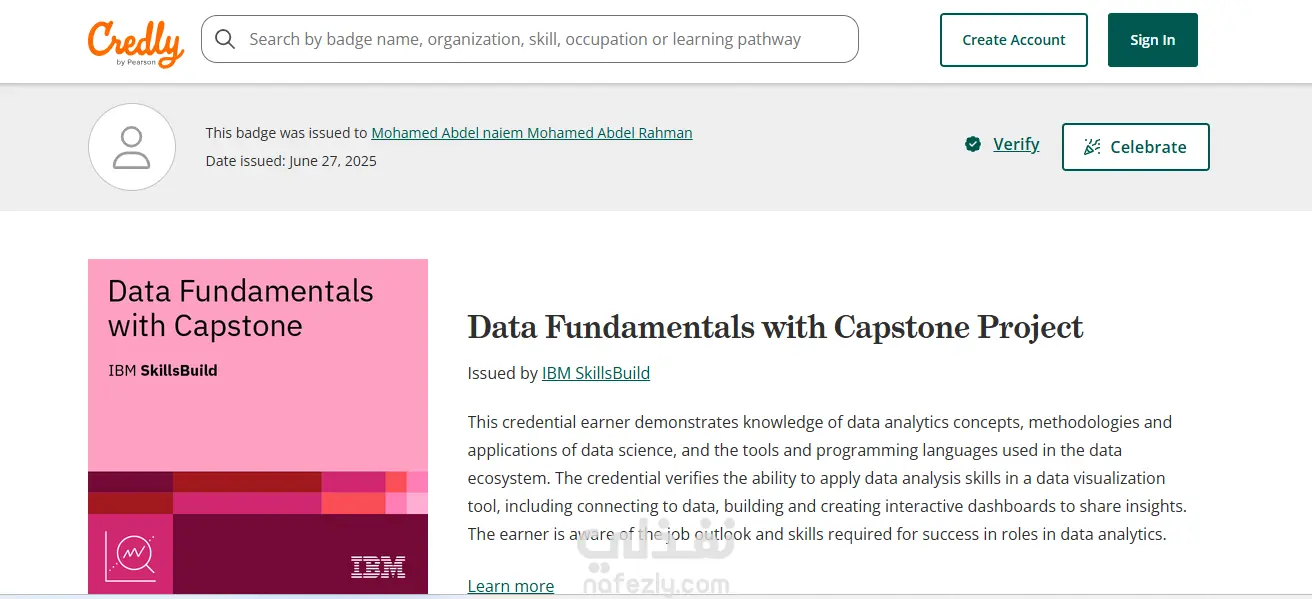Viewport: 1312px width, 599px height.
Task: Click the IBM SkillsBuild text on the badge
Action: click(x=163, y=370)
